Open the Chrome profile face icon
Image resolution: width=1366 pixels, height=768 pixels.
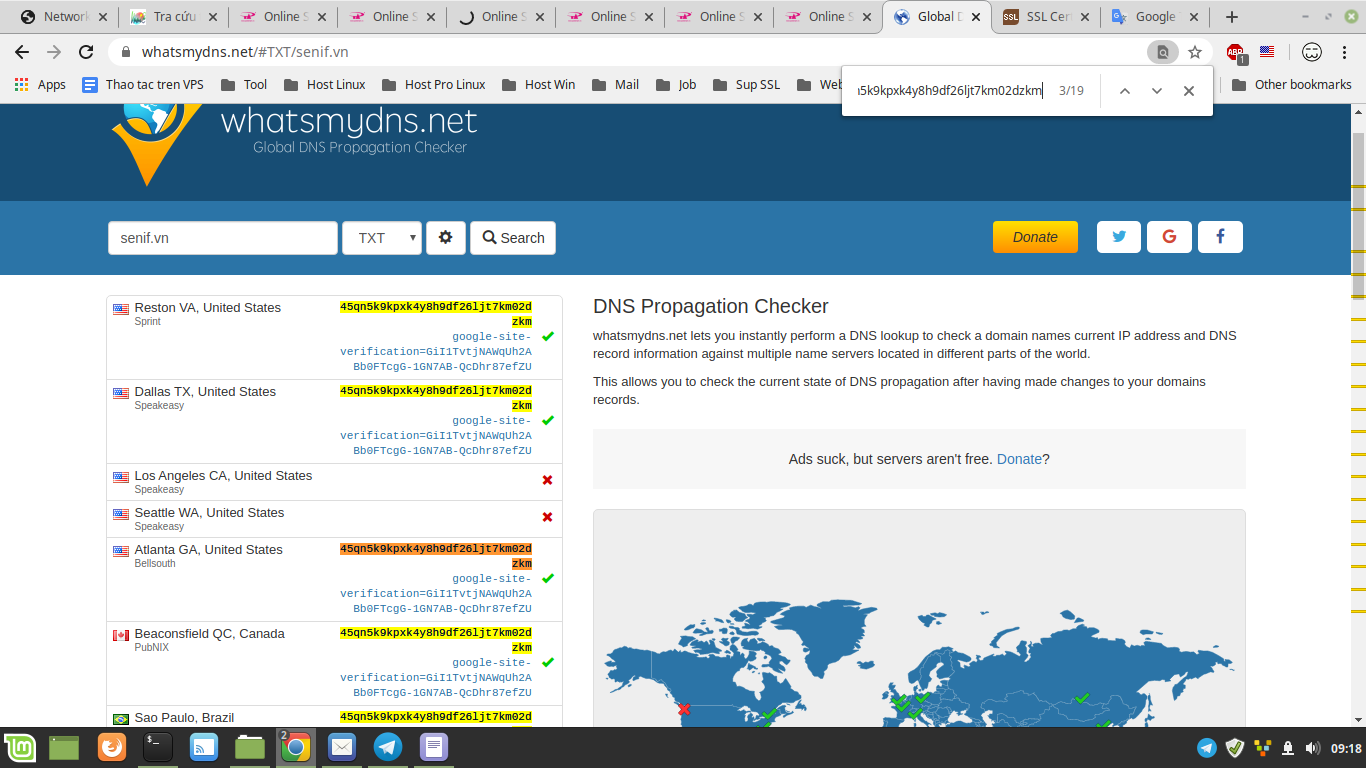point(1311,52)
